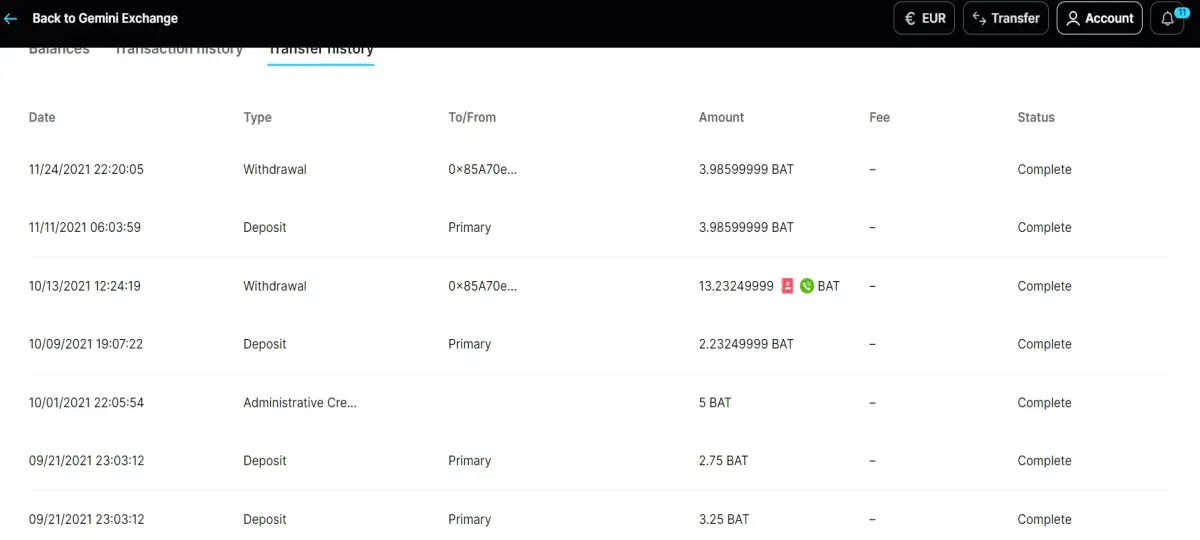Click Deposit type in 3.25 BAT row

(x=265, y=520)
